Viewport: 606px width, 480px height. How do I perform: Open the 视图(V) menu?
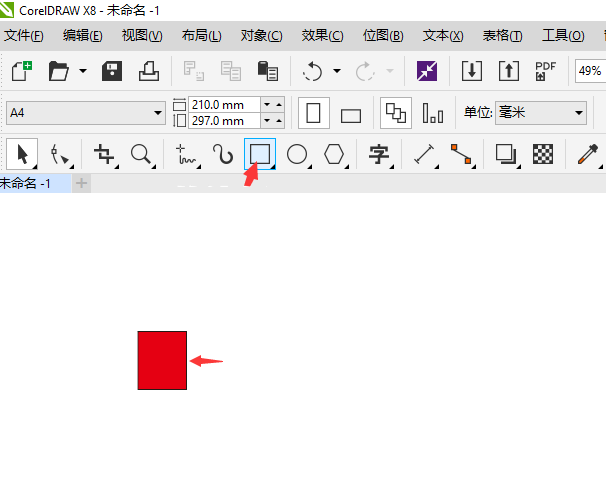(x=142, y=36)
